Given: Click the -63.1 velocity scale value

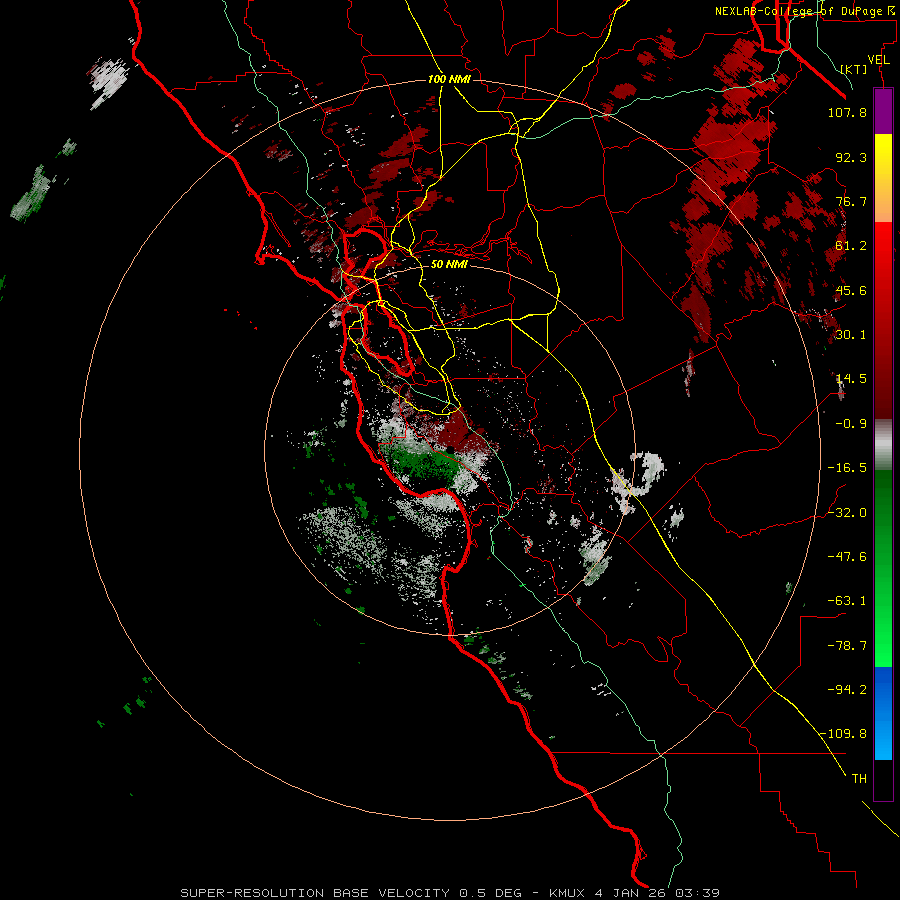Looking at the screenshot, I should pyautogui.click(x=847, y=601).
